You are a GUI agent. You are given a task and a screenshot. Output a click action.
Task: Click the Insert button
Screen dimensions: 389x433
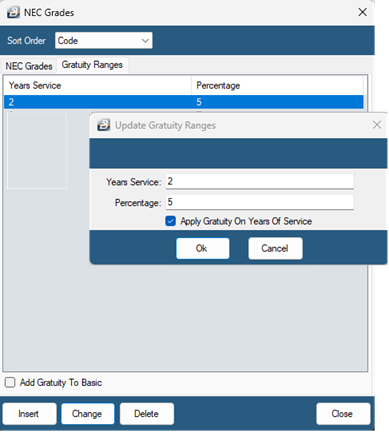pos(29,414)
